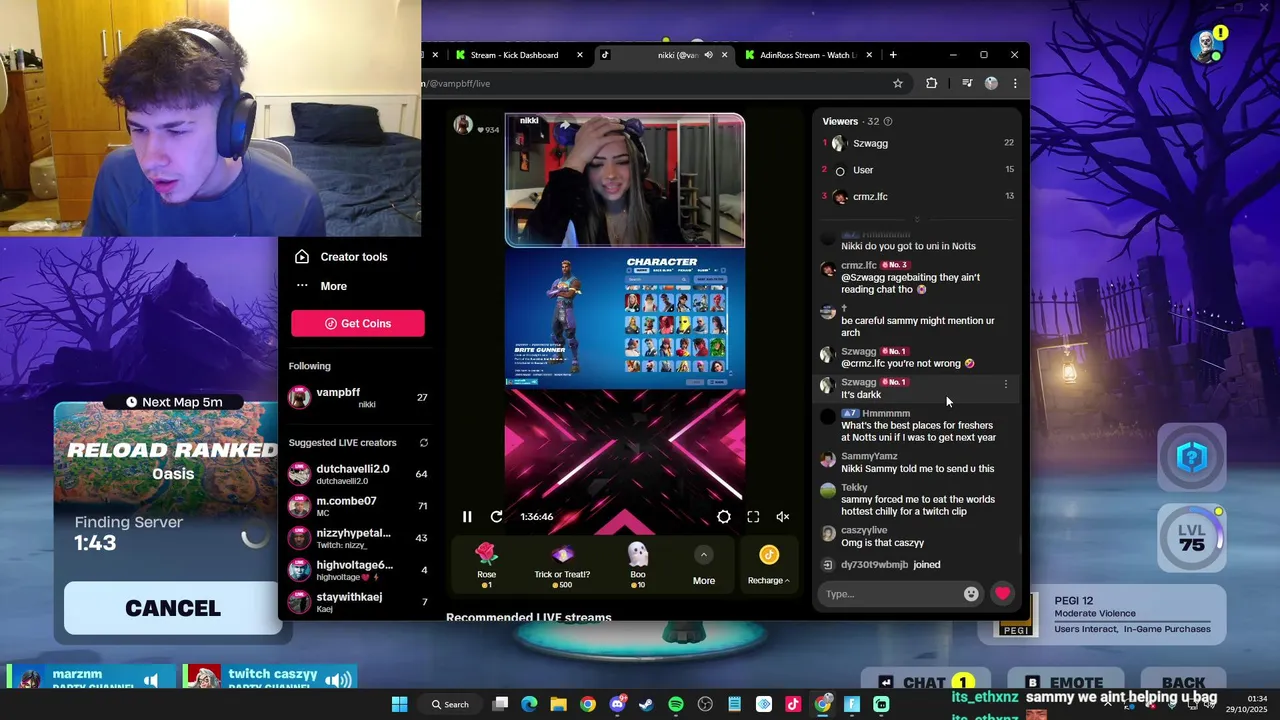Refresh Suggested LIVE creators list
The height and width of the screenshot is (720, 1280).
[423, 443]
